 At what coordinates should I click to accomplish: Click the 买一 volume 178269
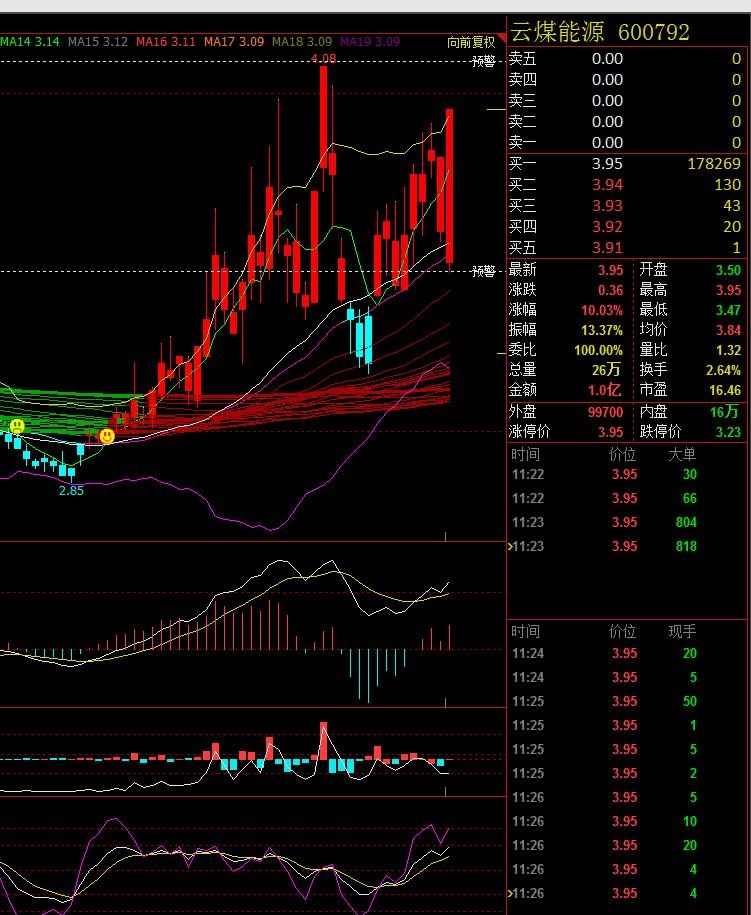pos(714,164)
